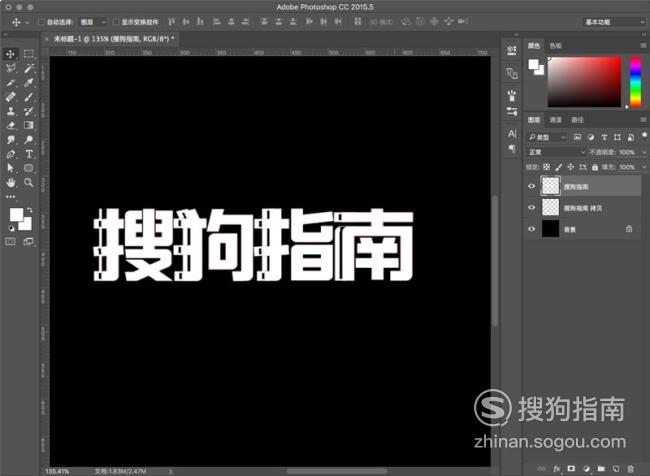This screenshot has width=650, height=476.
Task: Delete the selected layer via trash icon
Action: [631, 469]
